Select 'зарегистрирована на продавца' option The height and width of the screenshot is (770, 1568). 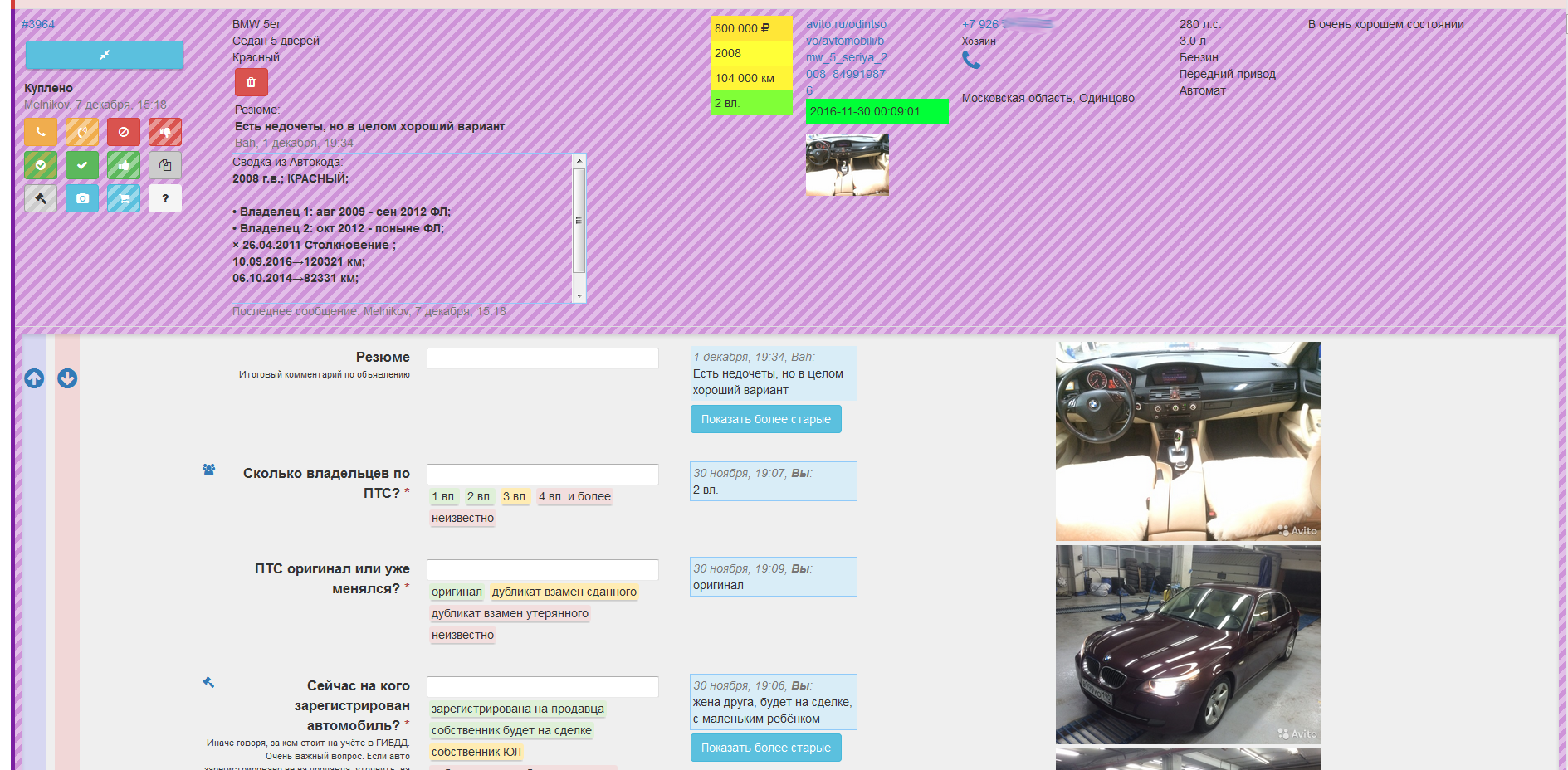(x=518, y=709)
